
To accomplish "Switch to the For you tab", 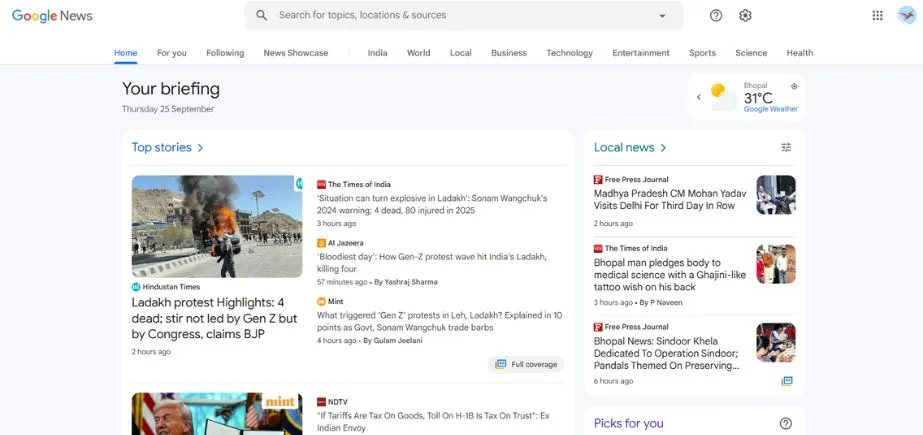I will click(171, 53).
